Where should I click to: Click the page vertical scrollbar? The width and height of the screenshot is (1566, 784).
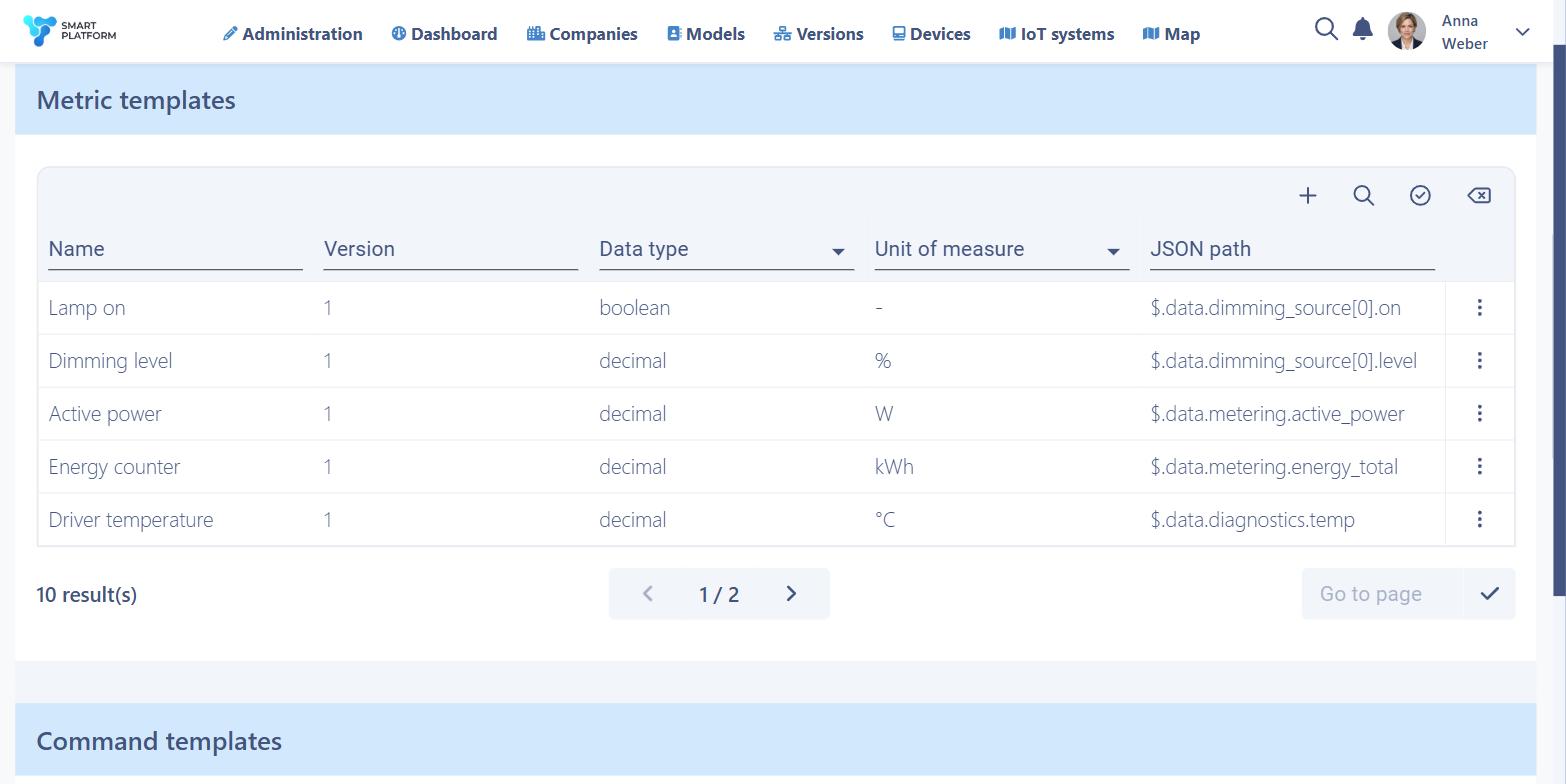(x=1558, y=320)
